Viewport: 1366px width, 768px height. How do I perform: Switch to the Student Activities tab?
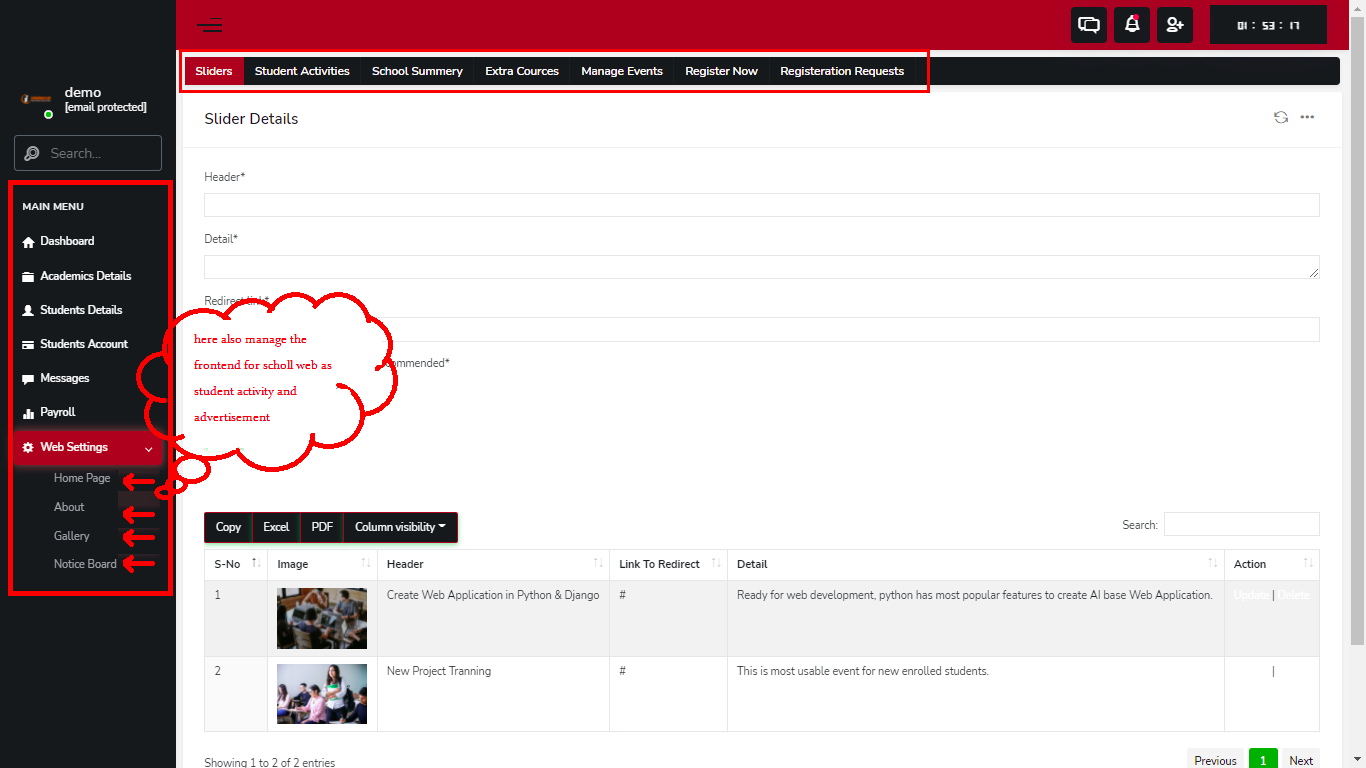tap(302, 71)
